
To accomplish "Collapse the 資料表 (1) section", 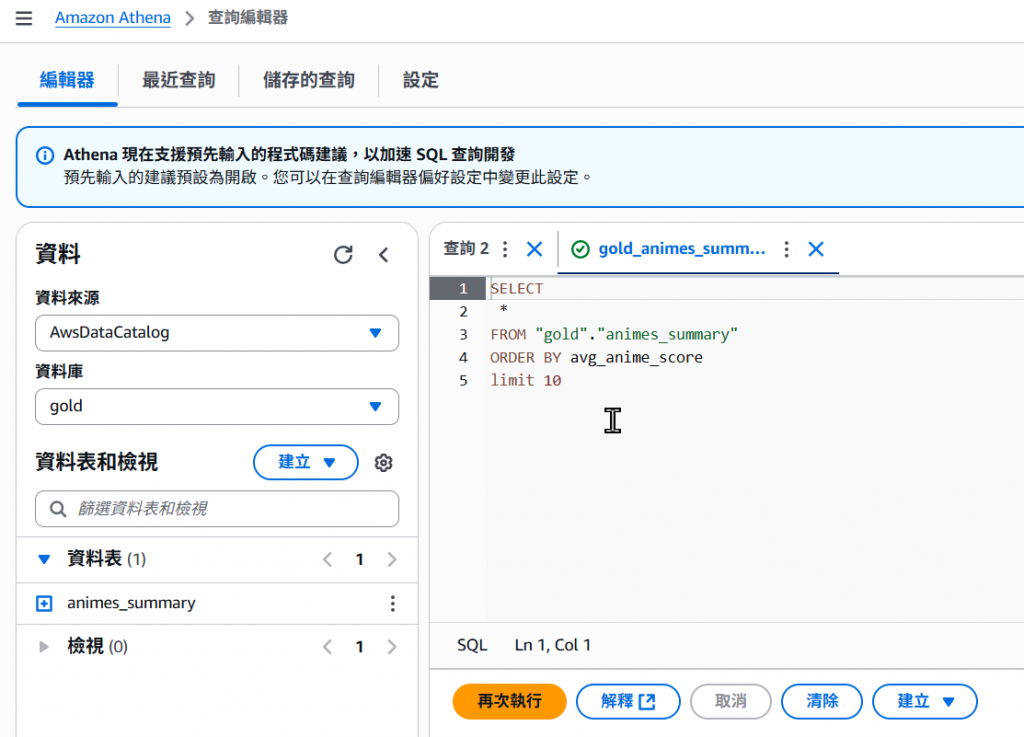I will (x=44, y=559).
